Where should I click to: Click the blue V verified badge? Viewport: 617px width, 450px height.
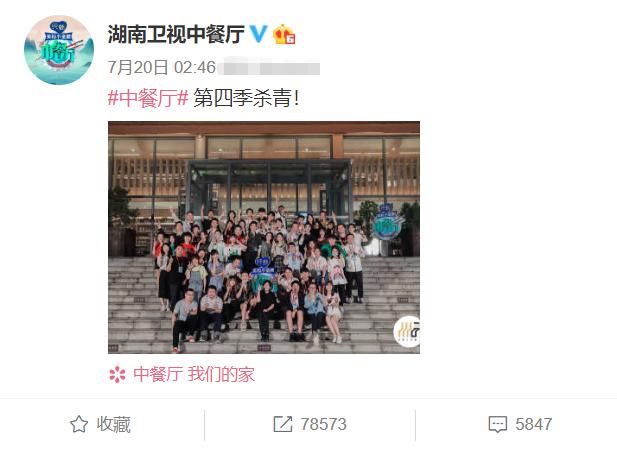point(259,33)
